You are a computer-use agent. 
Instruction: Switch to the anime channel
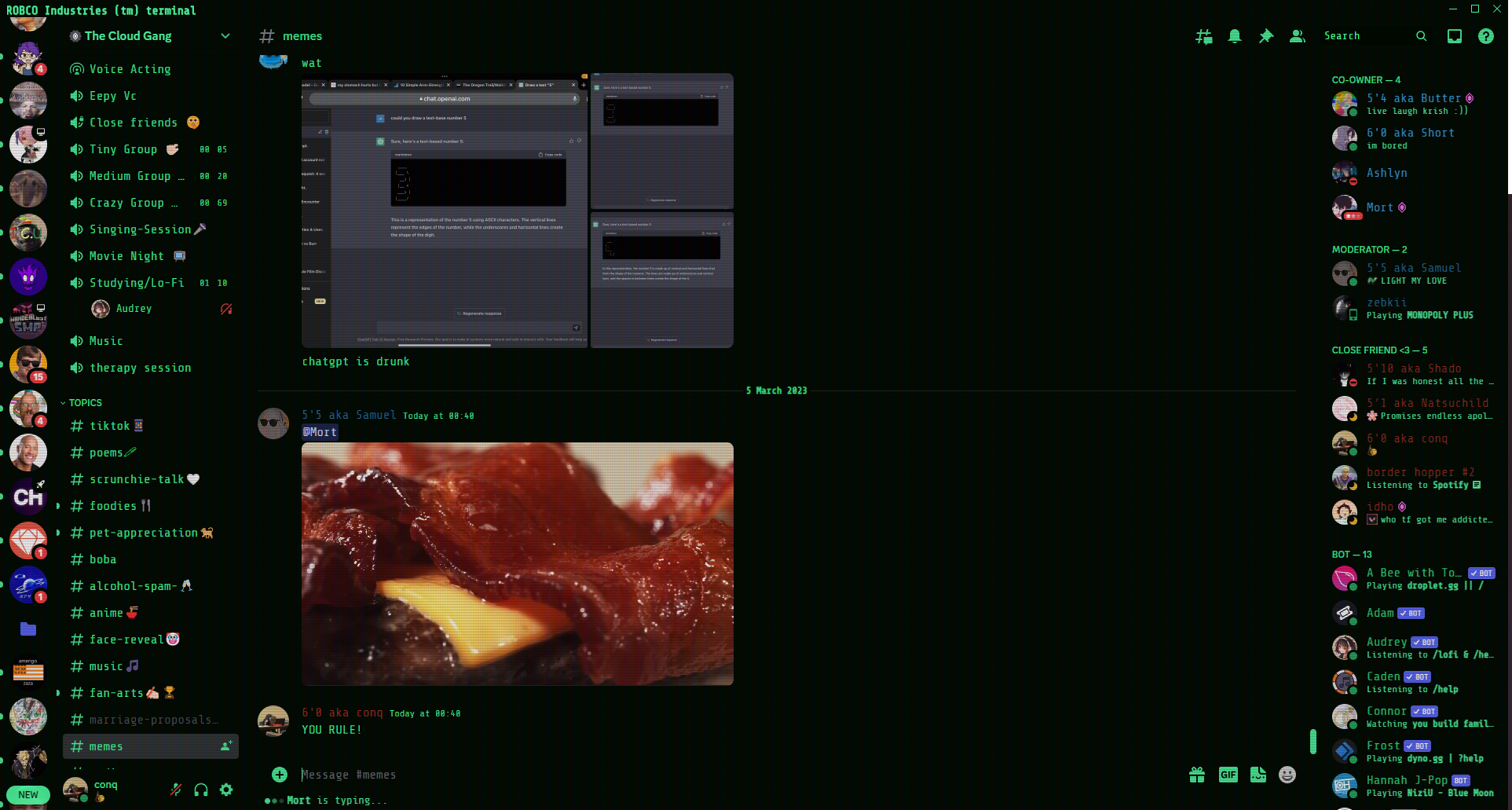pos(107,613)
